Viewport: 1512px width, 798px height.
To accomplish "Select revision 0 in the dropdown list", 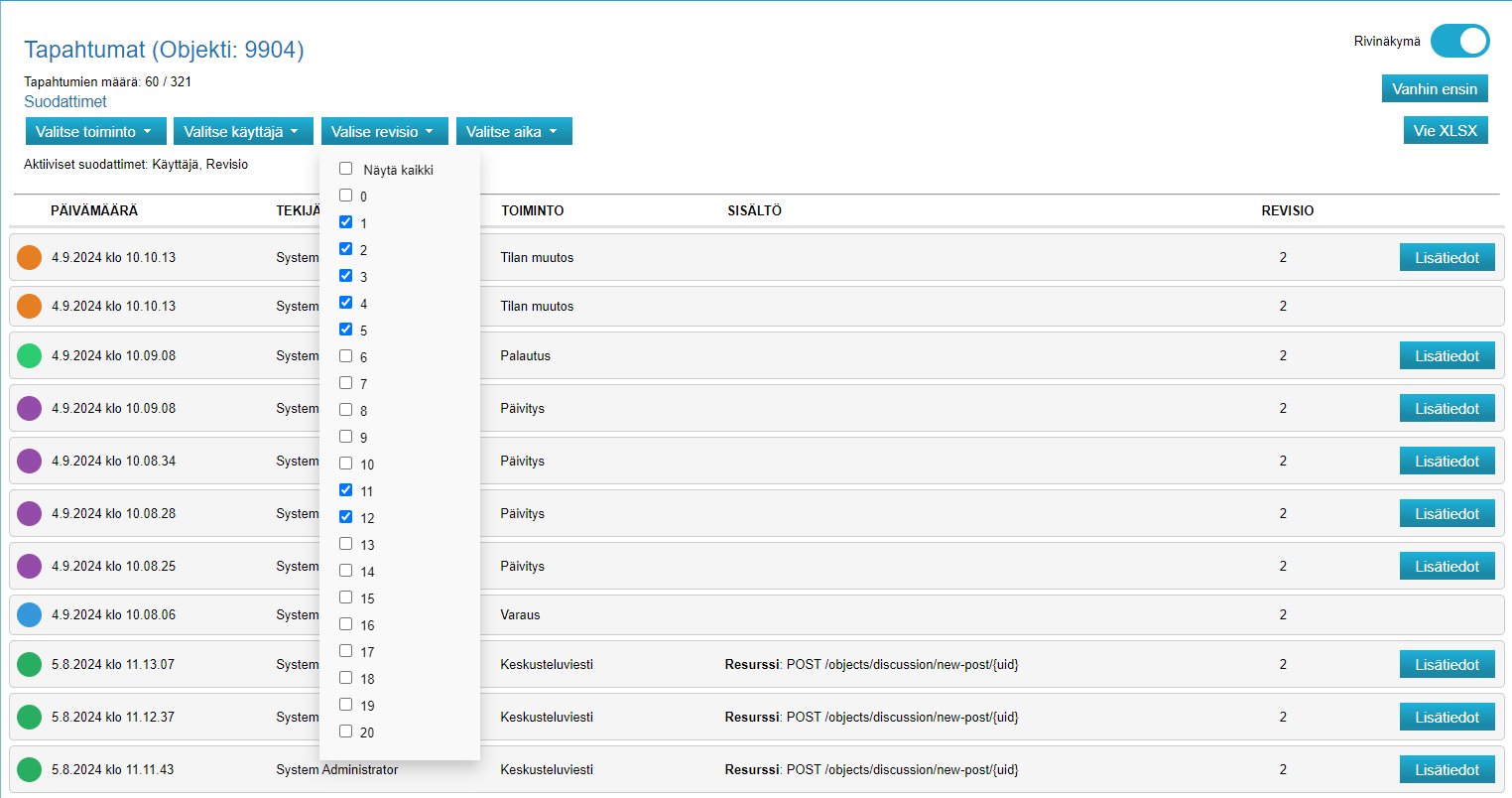I will pyautogui.click(x=346, y=196).
